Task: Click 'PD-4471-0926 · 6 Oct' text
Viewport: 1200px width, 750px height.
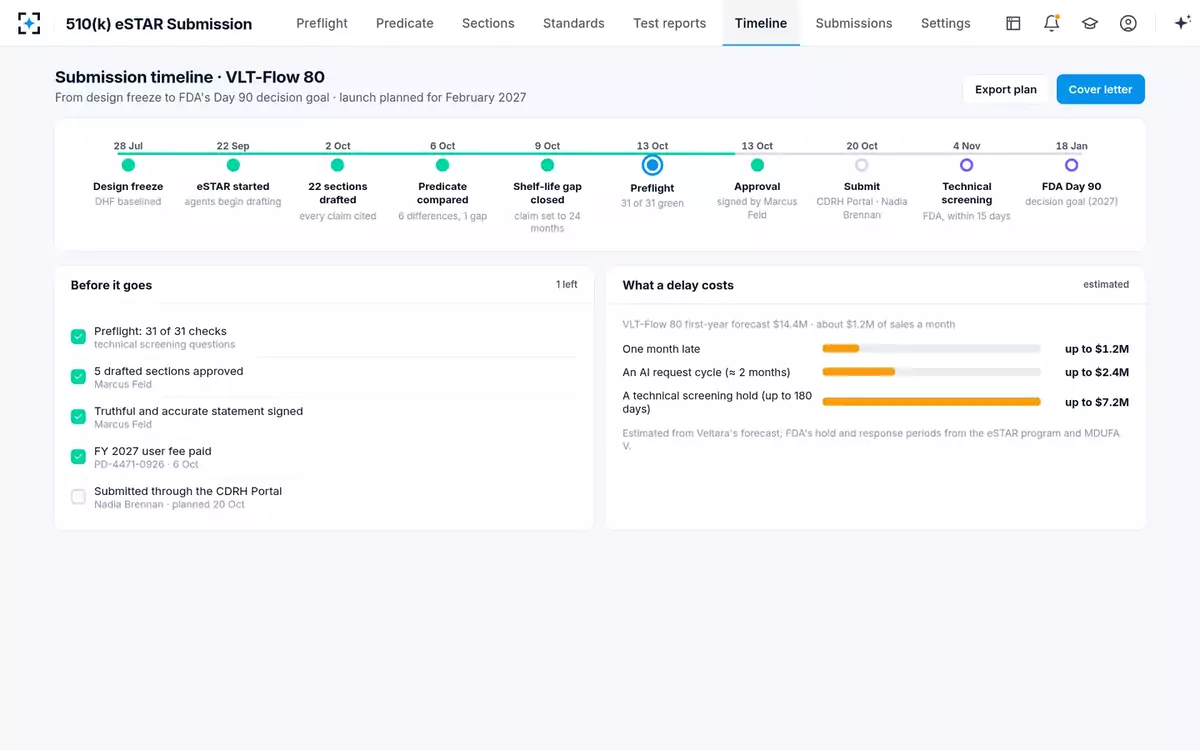Action: tap(146, 464)
